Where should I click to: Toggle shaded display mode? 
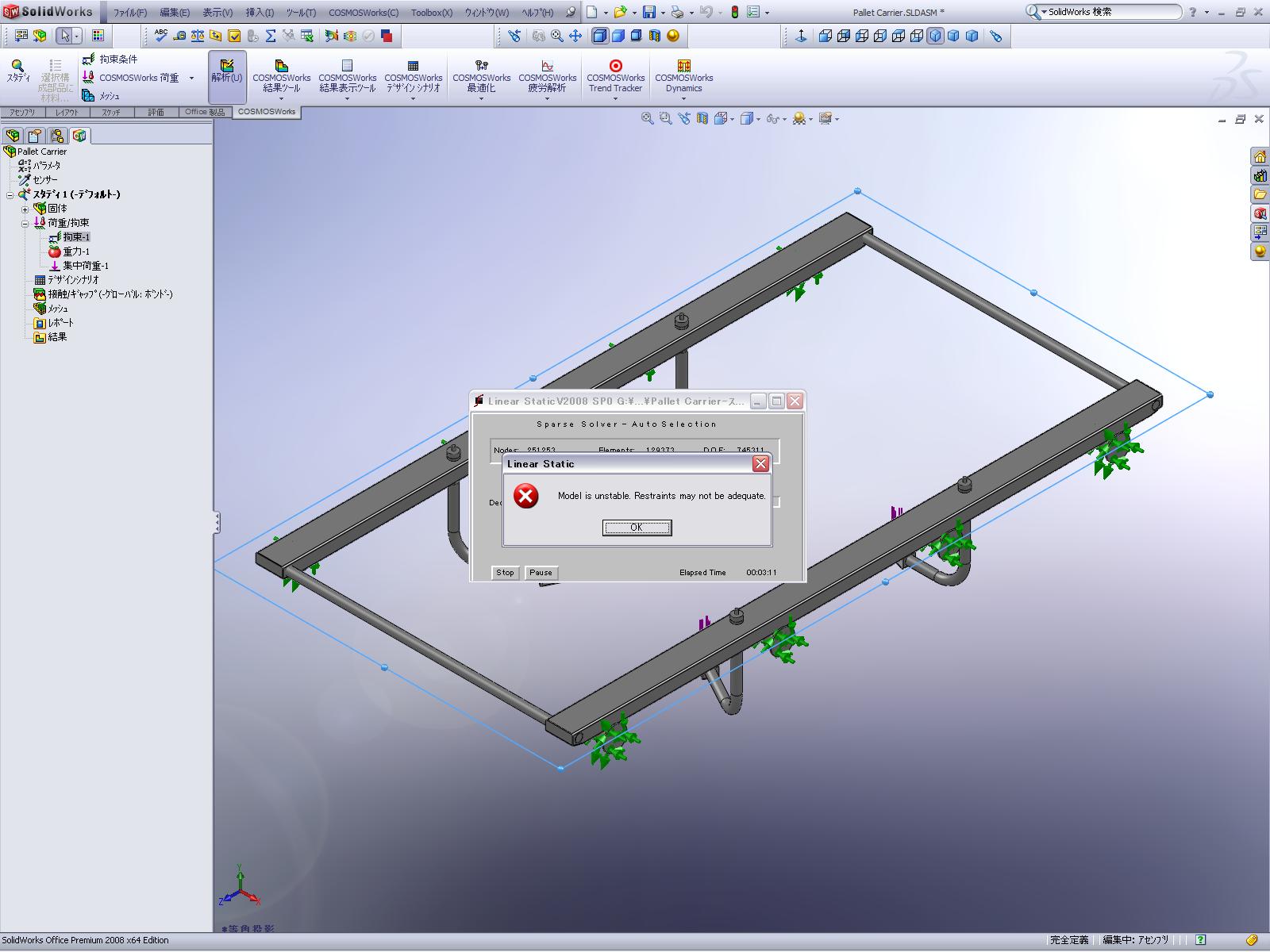click(x=619, y=36)
